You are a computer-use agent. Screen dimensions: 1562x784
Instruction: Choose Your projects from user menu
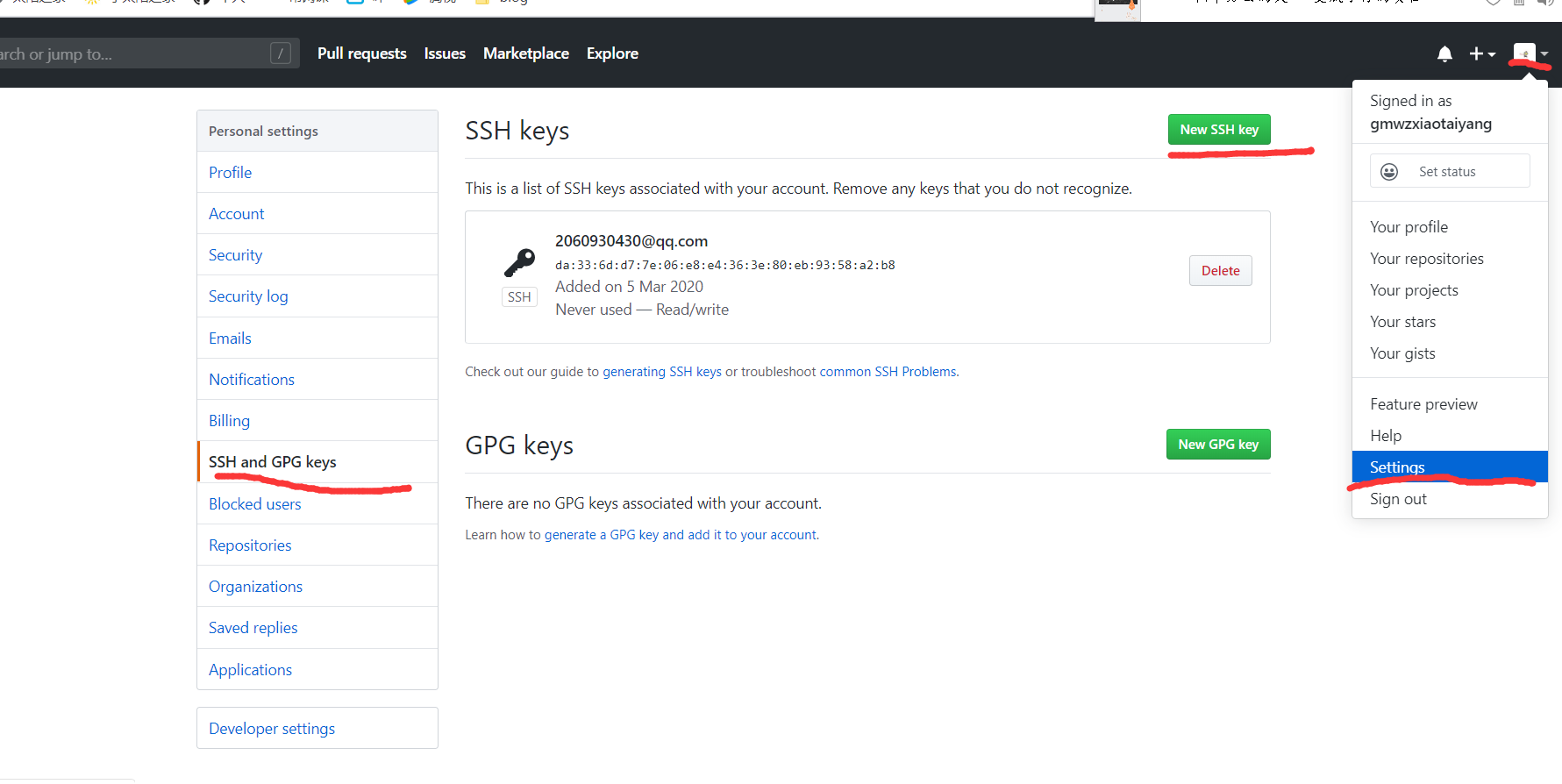(1450, 290)
